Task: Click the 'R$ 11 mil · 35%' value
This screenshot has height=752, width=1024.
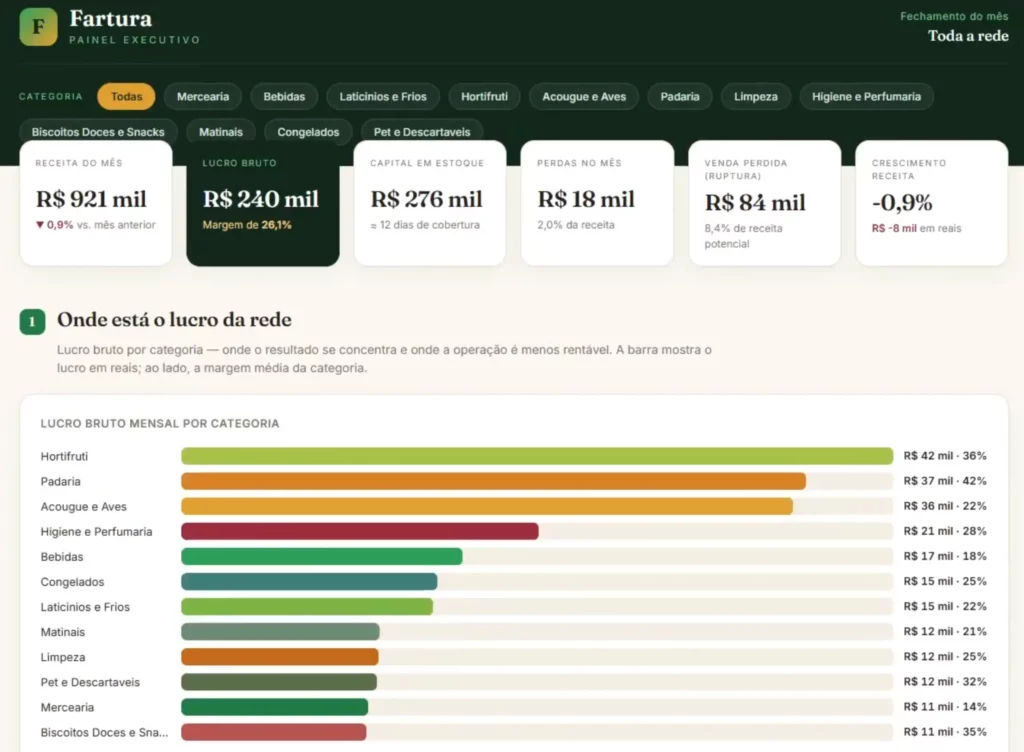Action: (x=945, y=732)
